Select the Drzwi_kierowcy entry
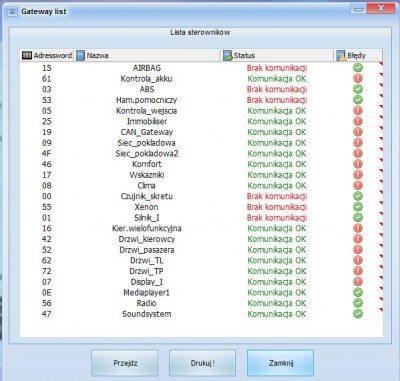400x381 pixels. (x=147, y=239)
